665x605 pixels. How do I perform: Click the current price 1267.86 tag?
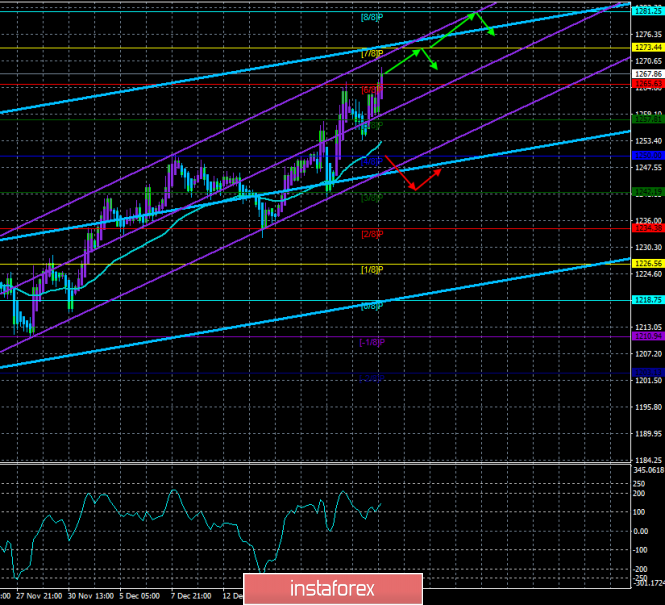[646, 73]
